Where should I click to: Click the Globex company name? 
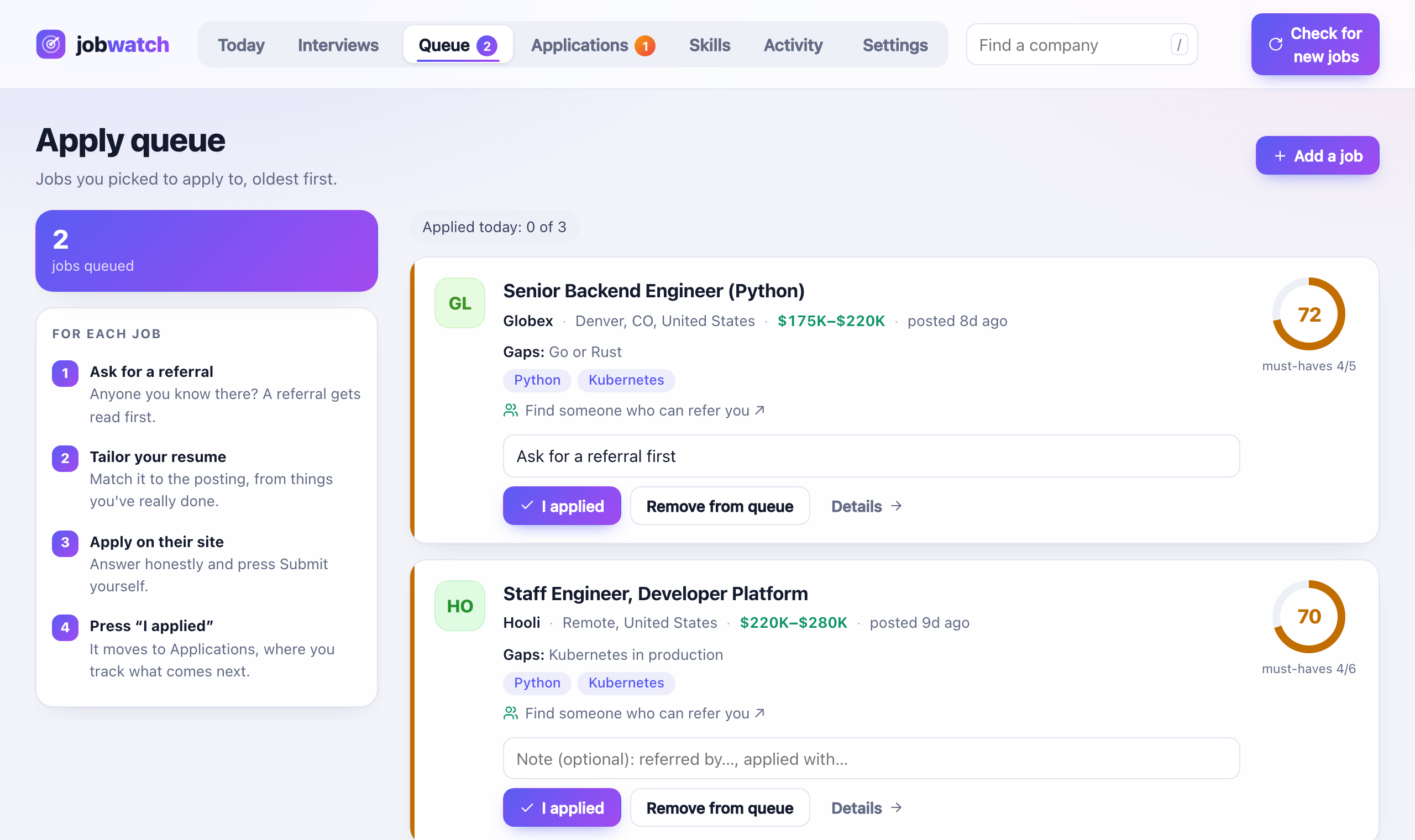[527, 321]
